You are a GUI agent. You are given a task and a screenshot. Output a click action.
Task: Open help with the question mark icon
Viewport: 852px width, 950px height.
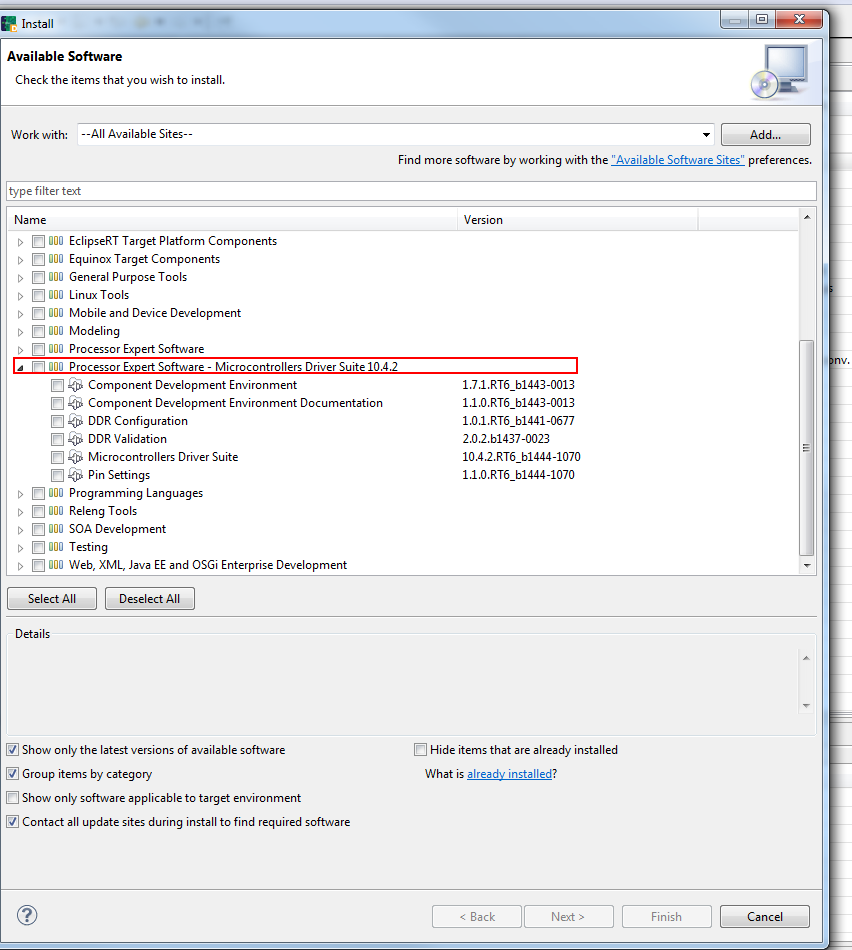[x=27, y=915]
